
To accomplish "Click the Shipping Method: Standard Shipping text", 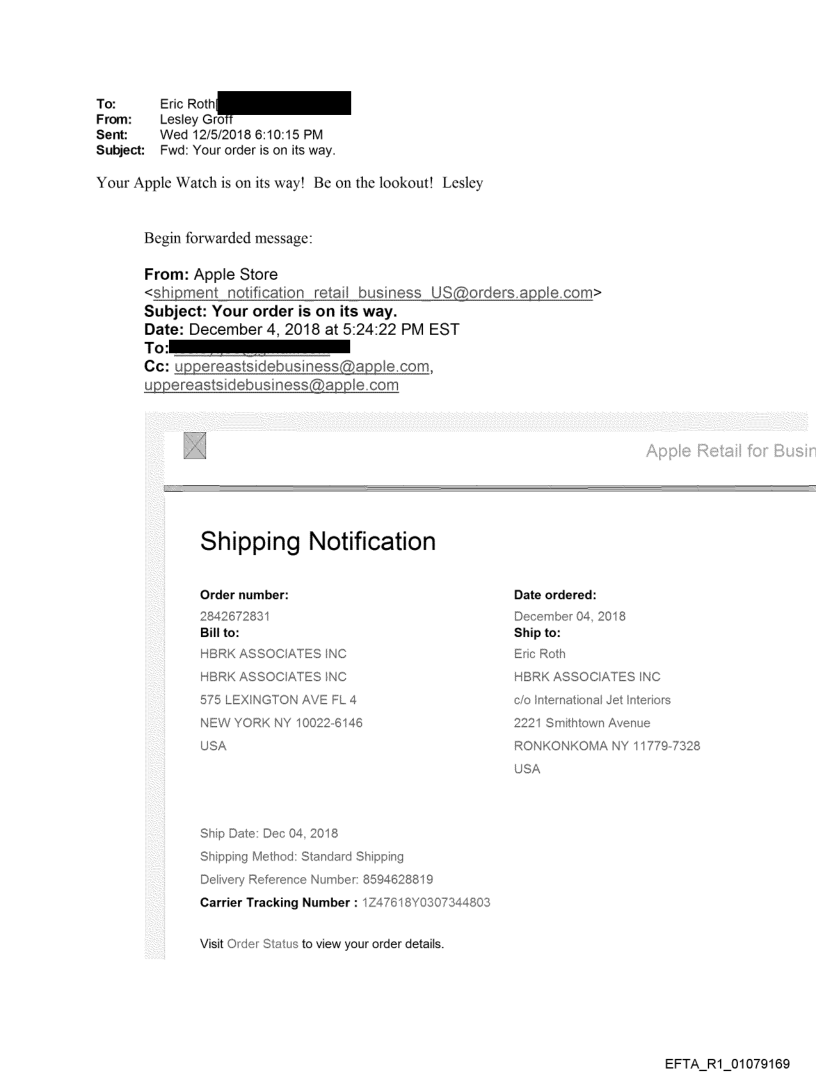I will [302, 857].
